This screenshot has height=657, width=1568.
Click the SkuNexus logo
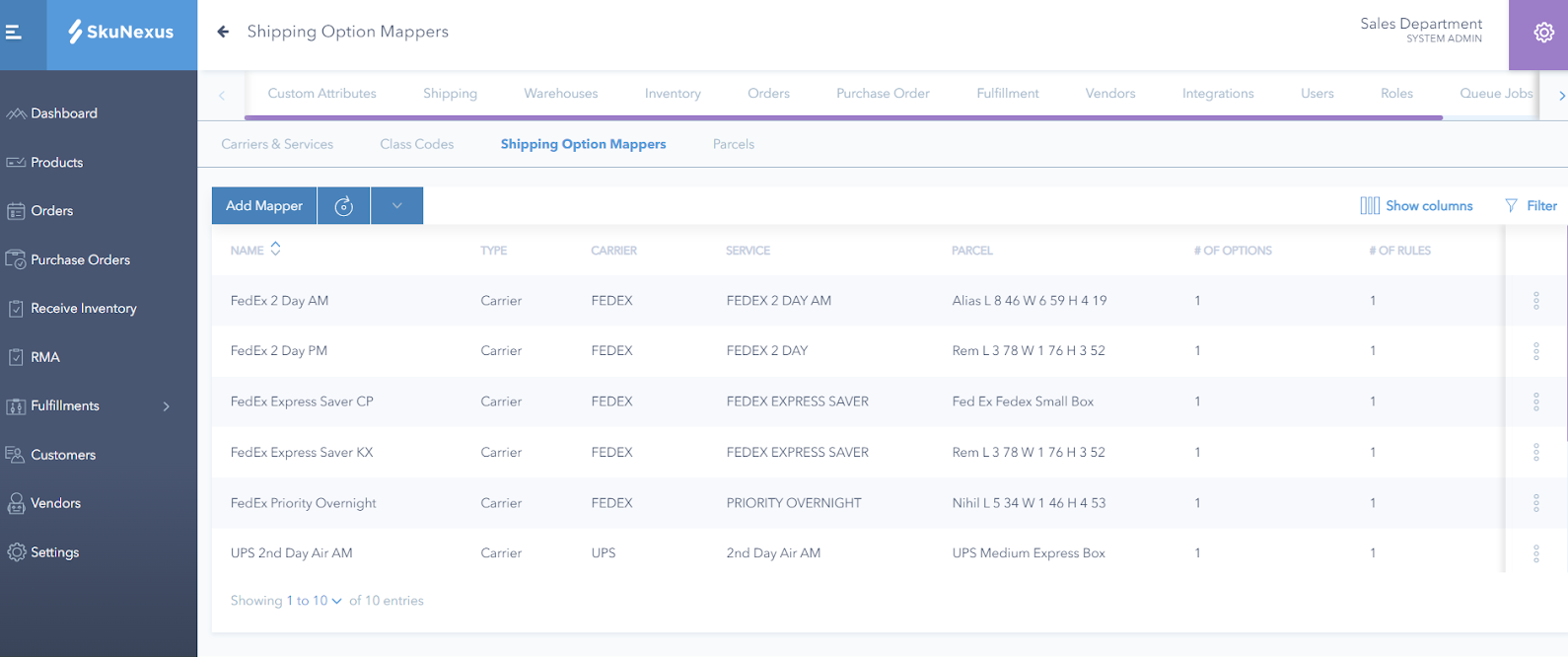point(121,33)
